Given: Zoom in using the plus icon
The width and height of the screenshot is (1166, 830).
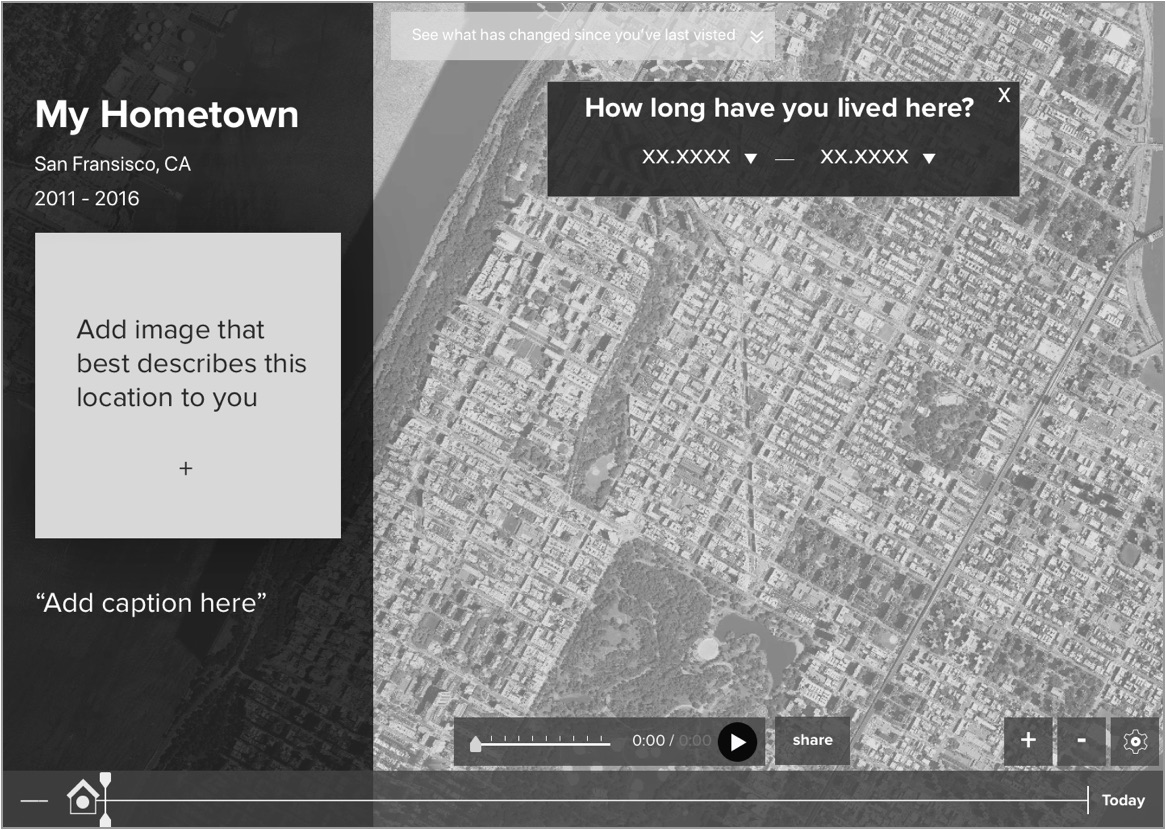Looking at the screenshot, I should click(1028, 740).
